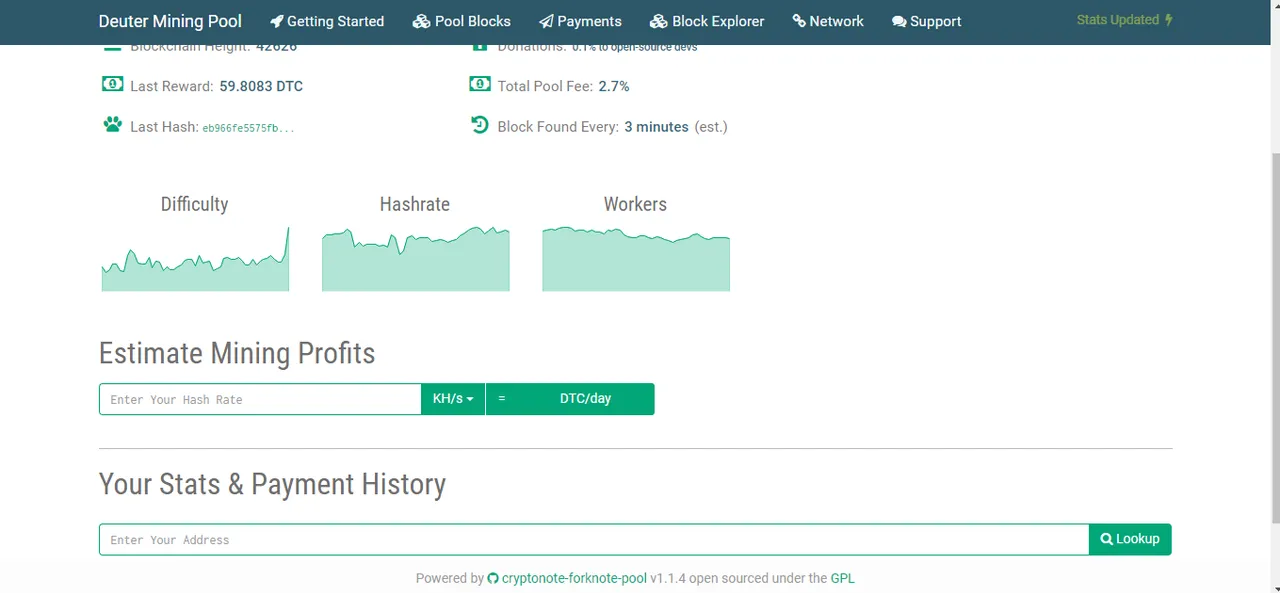Click the cubes icon beside Block Explorer
Image resolution: width=1280 pixels, height=593 pixels.
pos(658,21)
